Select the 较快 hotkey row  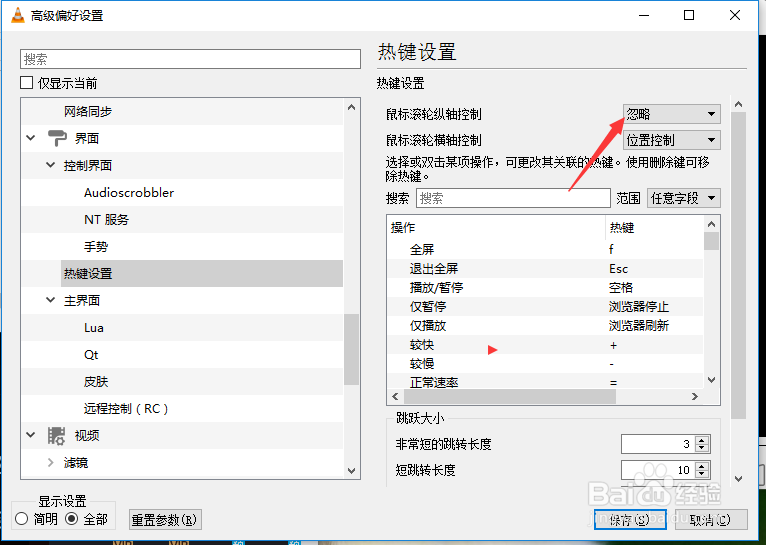tap(545, 345)
